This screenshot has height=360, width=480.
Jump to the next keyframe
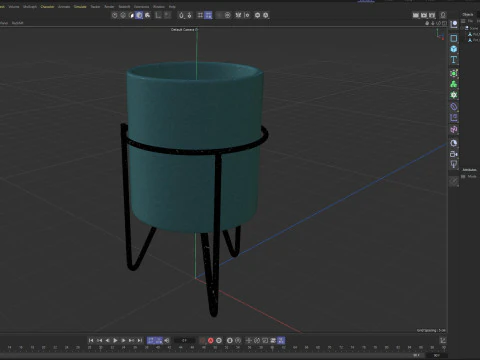[x=131, y=340]
